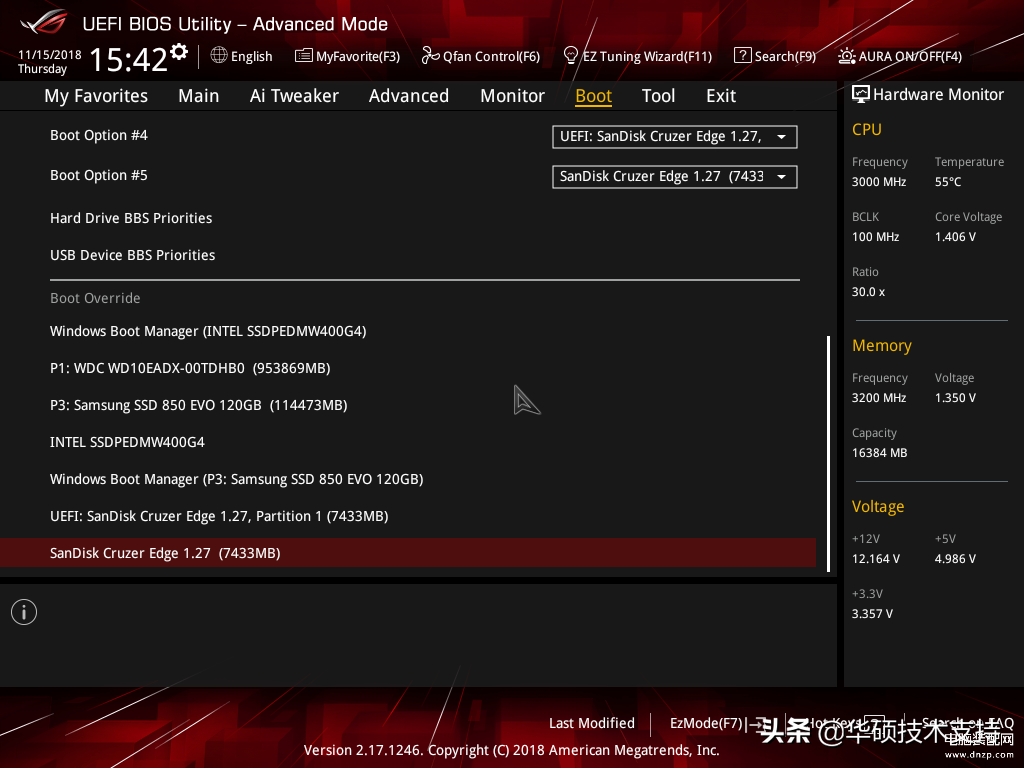Image resolution: width=1024 pixels, height=768 pixels.
Task: Click the Hardware Monitor display icon
Action: [861, 95]
